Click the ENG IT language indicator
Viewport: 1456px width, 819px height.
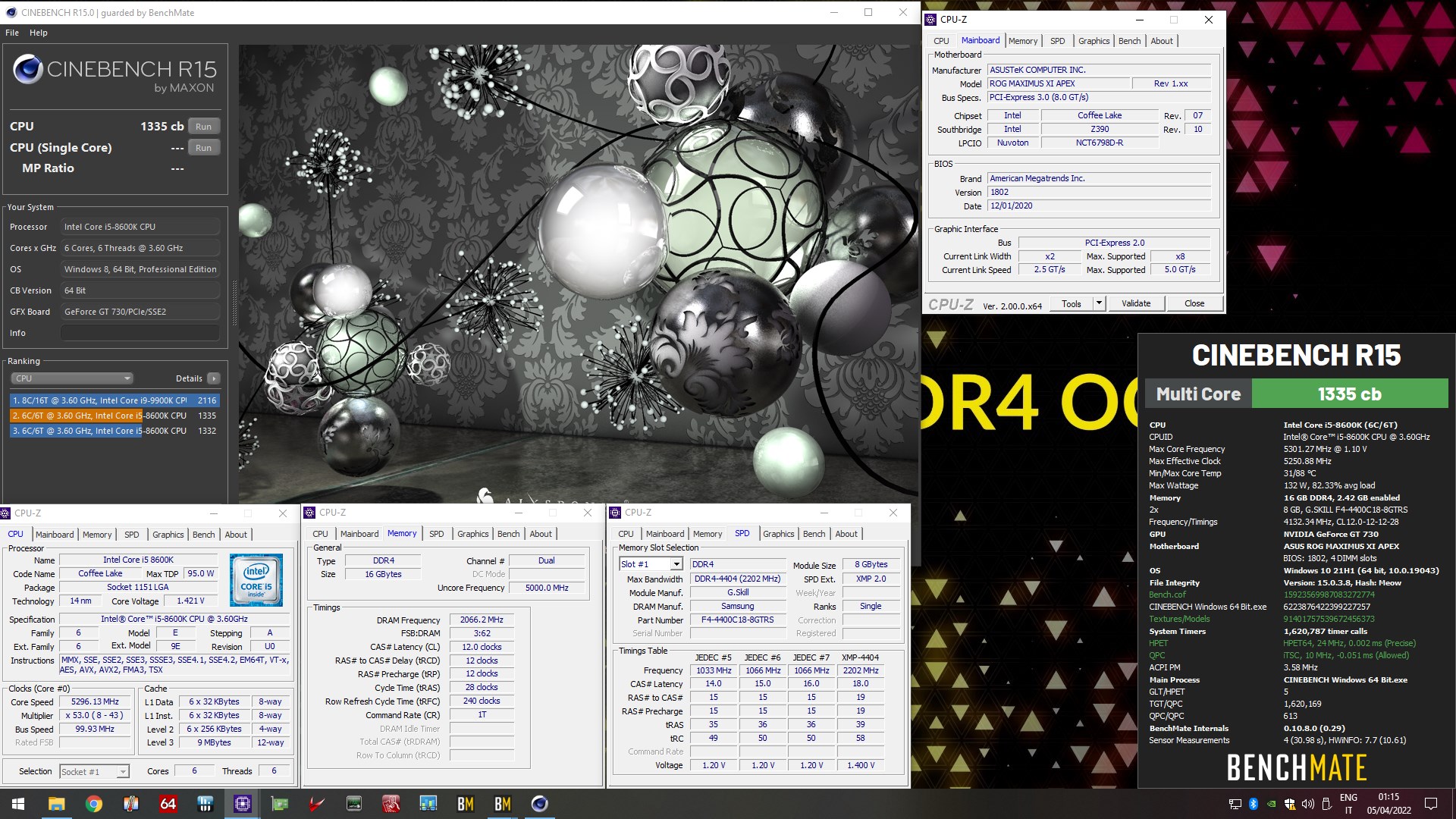(x=1348, y=804)
